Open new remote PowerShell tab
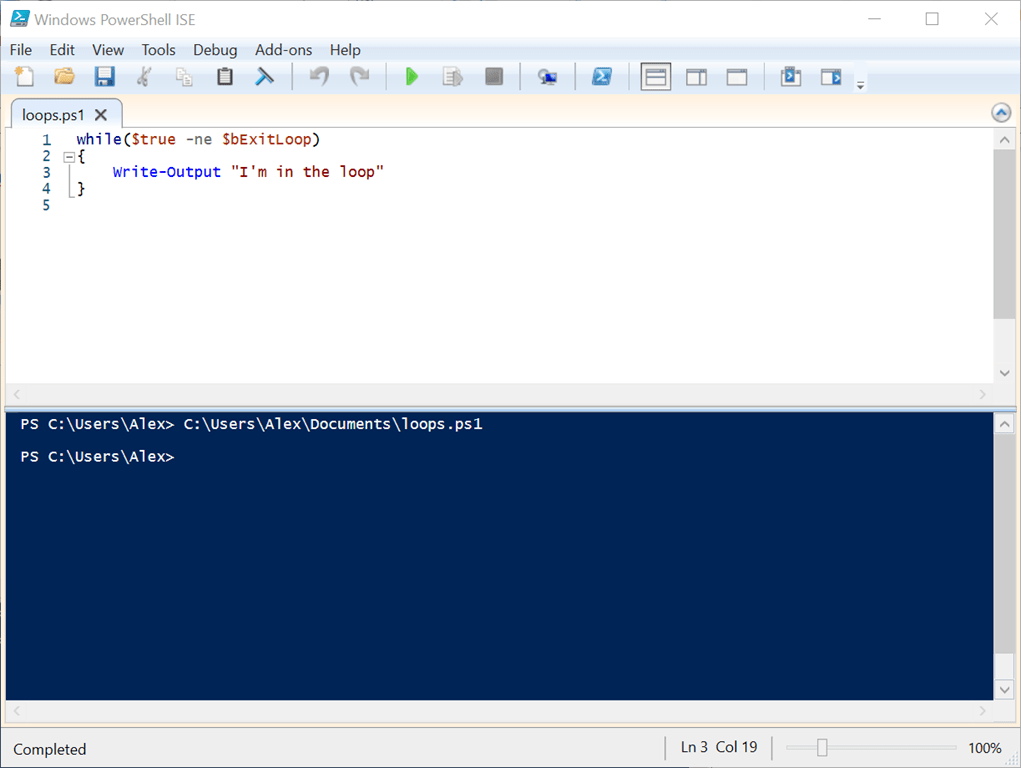Viewport: 1021px width, 768px height. [547, 78]
